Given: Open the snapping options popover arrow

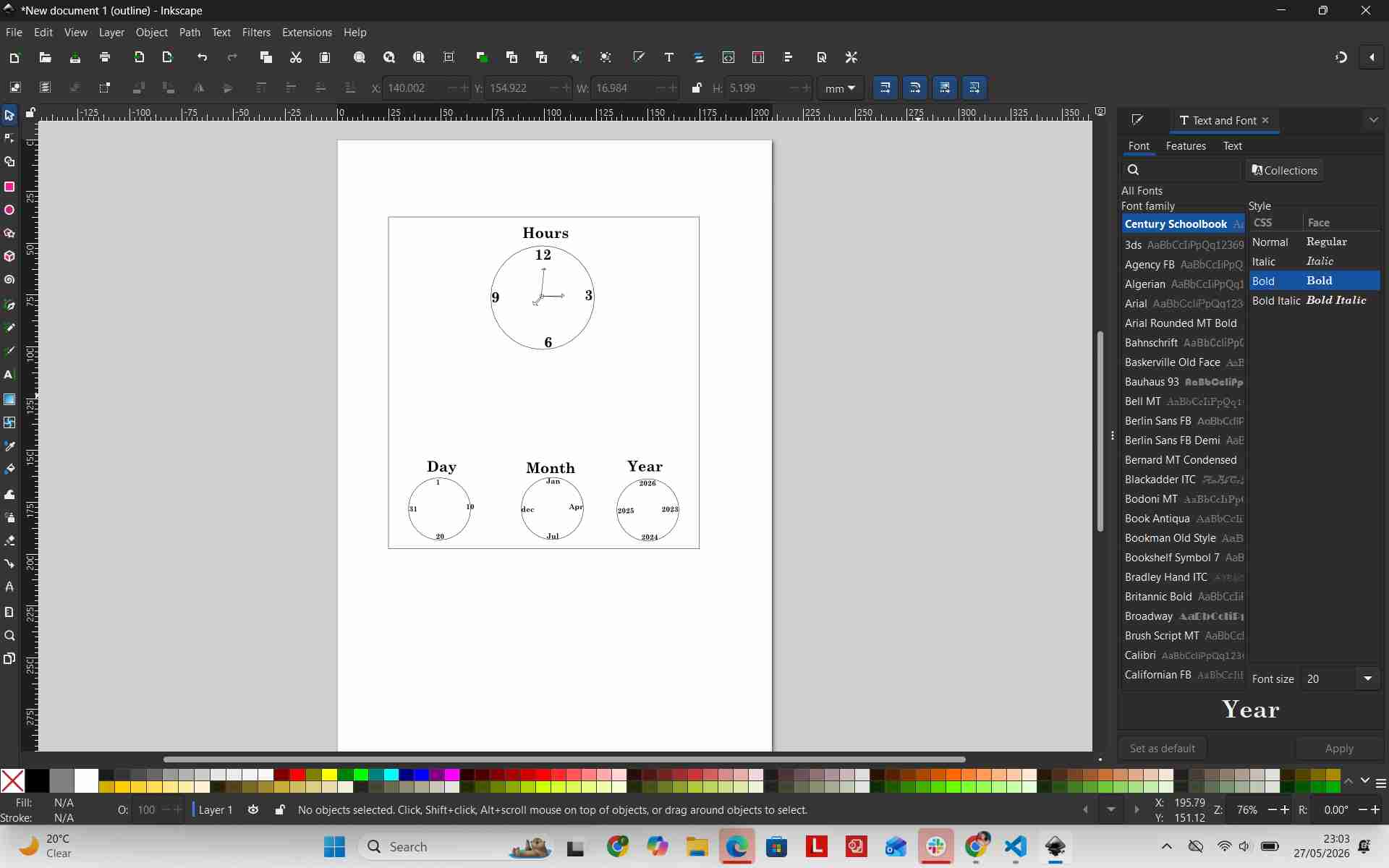Looking at the screenshot, I should [x=1372, y=57].
